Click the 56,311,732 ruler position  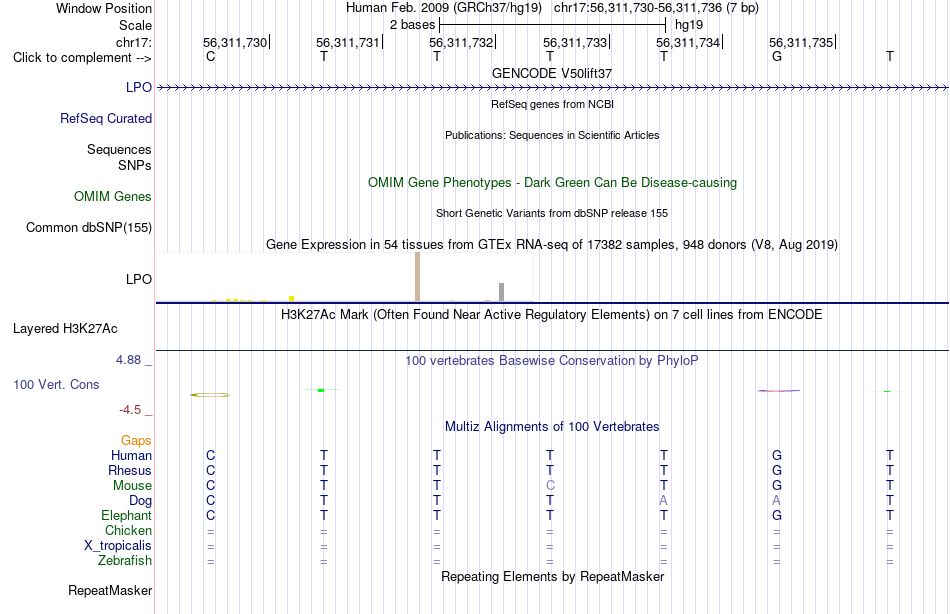(x=462, y=42)
